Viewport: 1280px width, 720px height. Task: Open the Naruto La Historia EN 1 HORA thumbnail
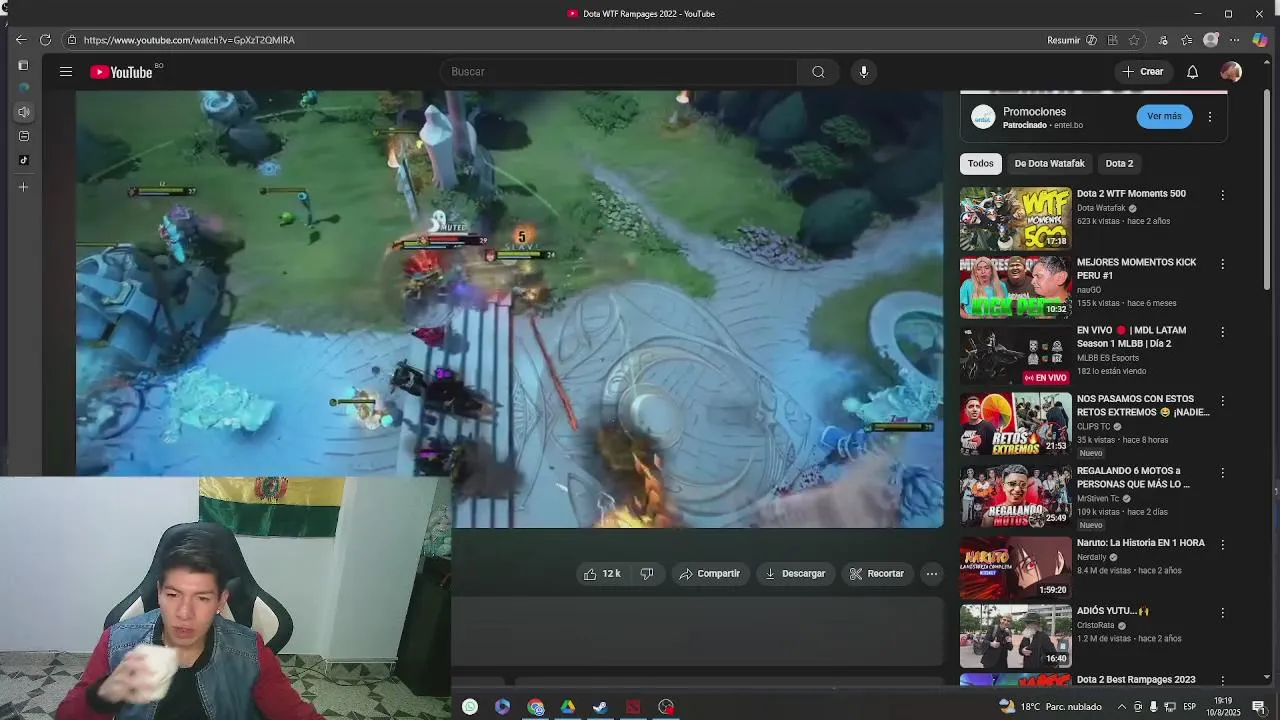point(1015,567)
